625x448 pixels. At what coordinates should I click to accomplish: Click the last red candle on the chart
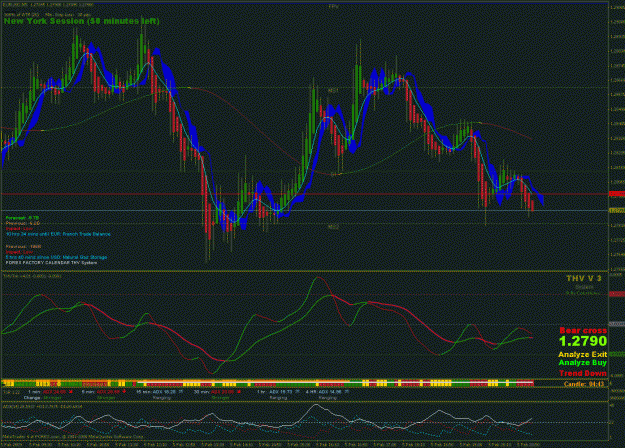533,206
